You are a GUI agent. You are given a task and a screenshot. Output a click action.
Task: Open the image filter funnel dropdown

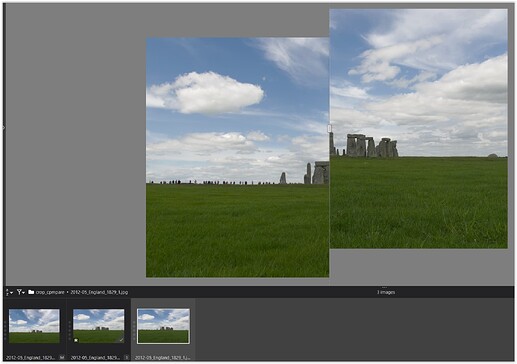click(x=21, y=292)
